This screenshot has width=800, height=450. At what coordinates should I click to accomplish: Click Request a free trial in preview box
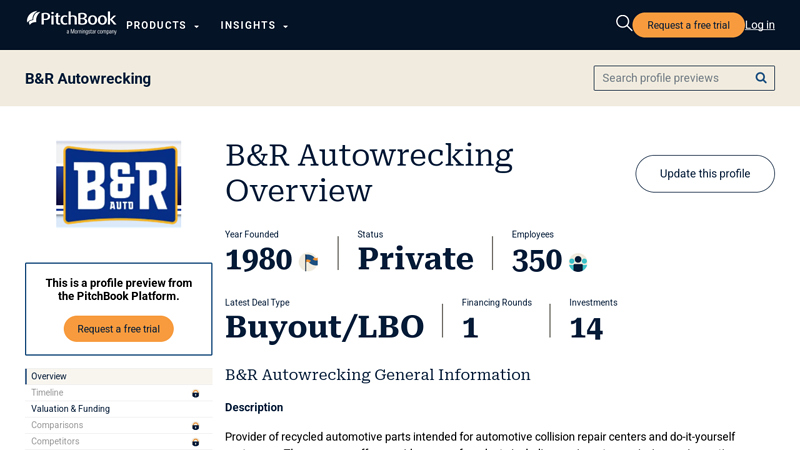tap(118, 329)
